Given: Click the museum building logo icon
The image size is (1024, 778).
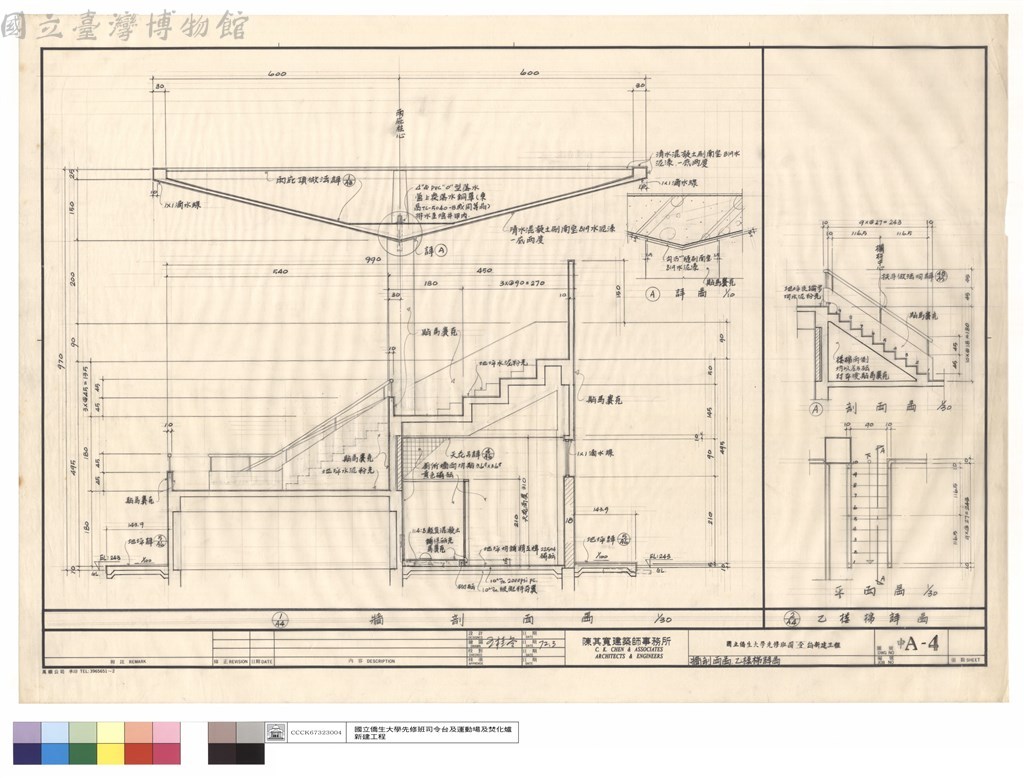Looking at the screenshot, I should pyautogui.click(x=276, y=732).
